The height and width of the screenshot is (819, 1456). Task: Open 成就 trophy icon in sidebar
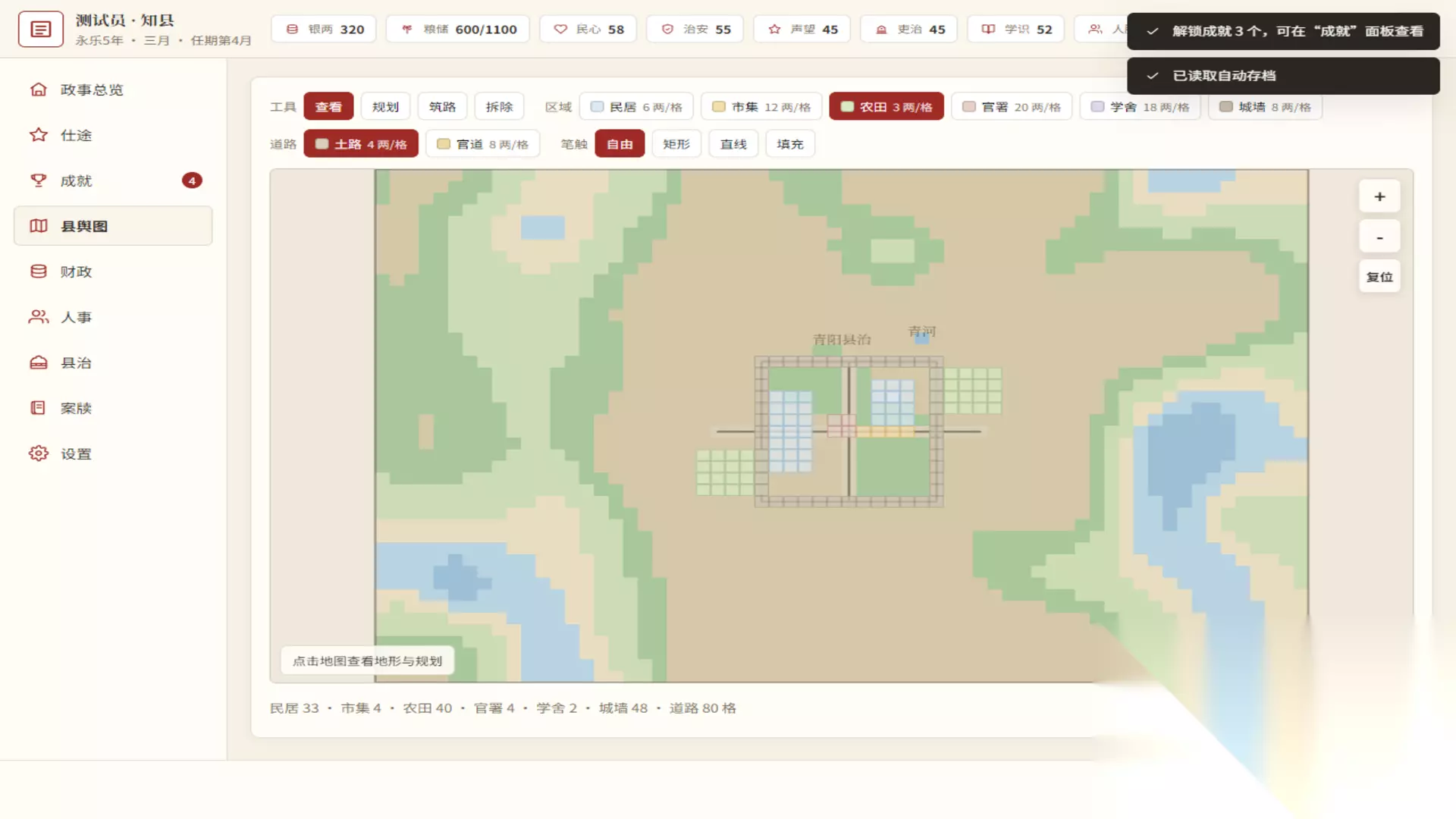[39, 180]
